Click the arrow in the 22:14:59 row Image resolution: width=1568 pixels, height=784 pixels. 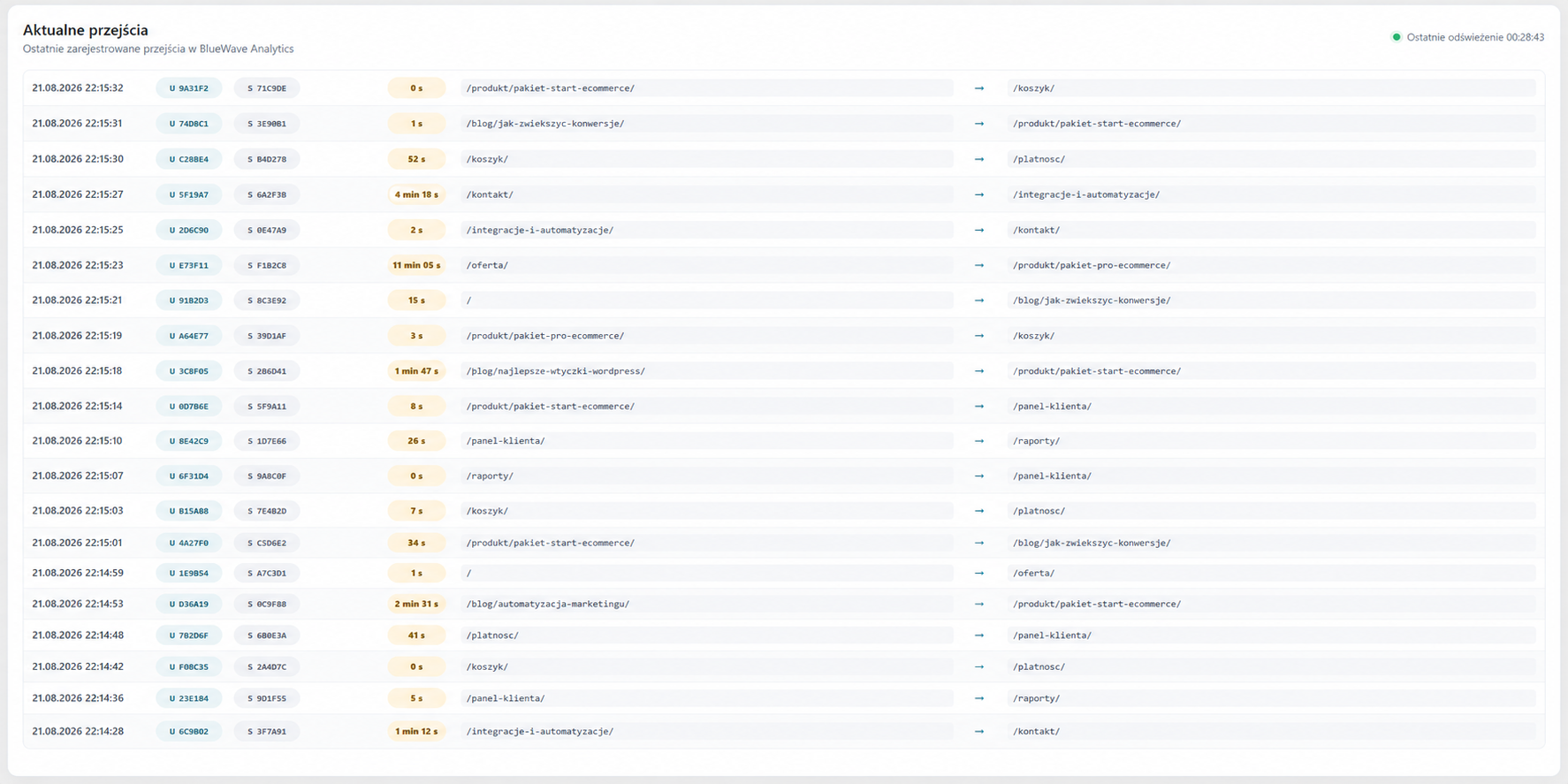(x=979, y=573)
